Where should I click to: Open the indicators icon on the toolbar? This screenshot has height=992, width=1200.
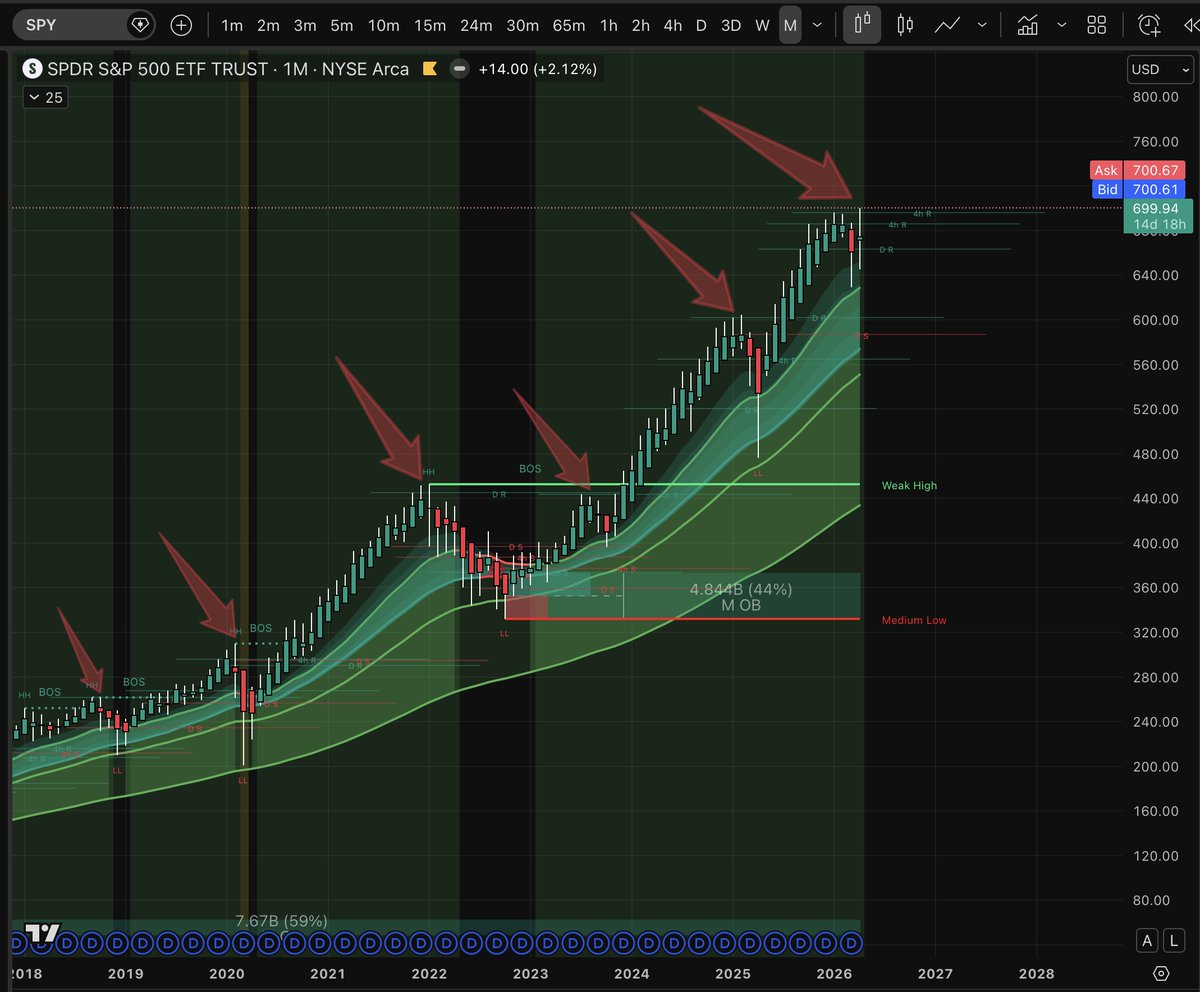tap(1027, 24)
